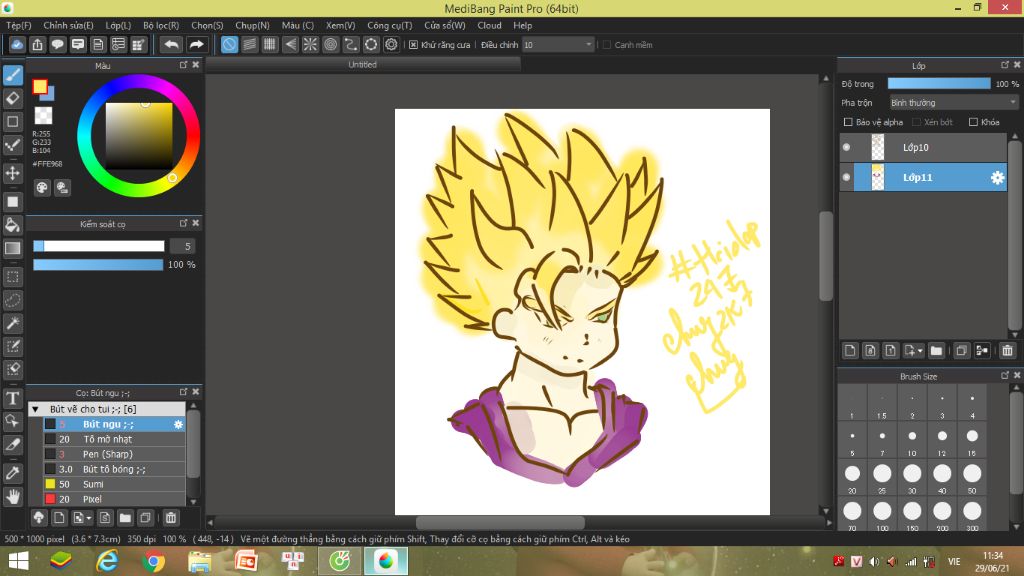Undock the Màu color panel
Image resolution: width=1024 pixels, height=576 pixels.
183,65
